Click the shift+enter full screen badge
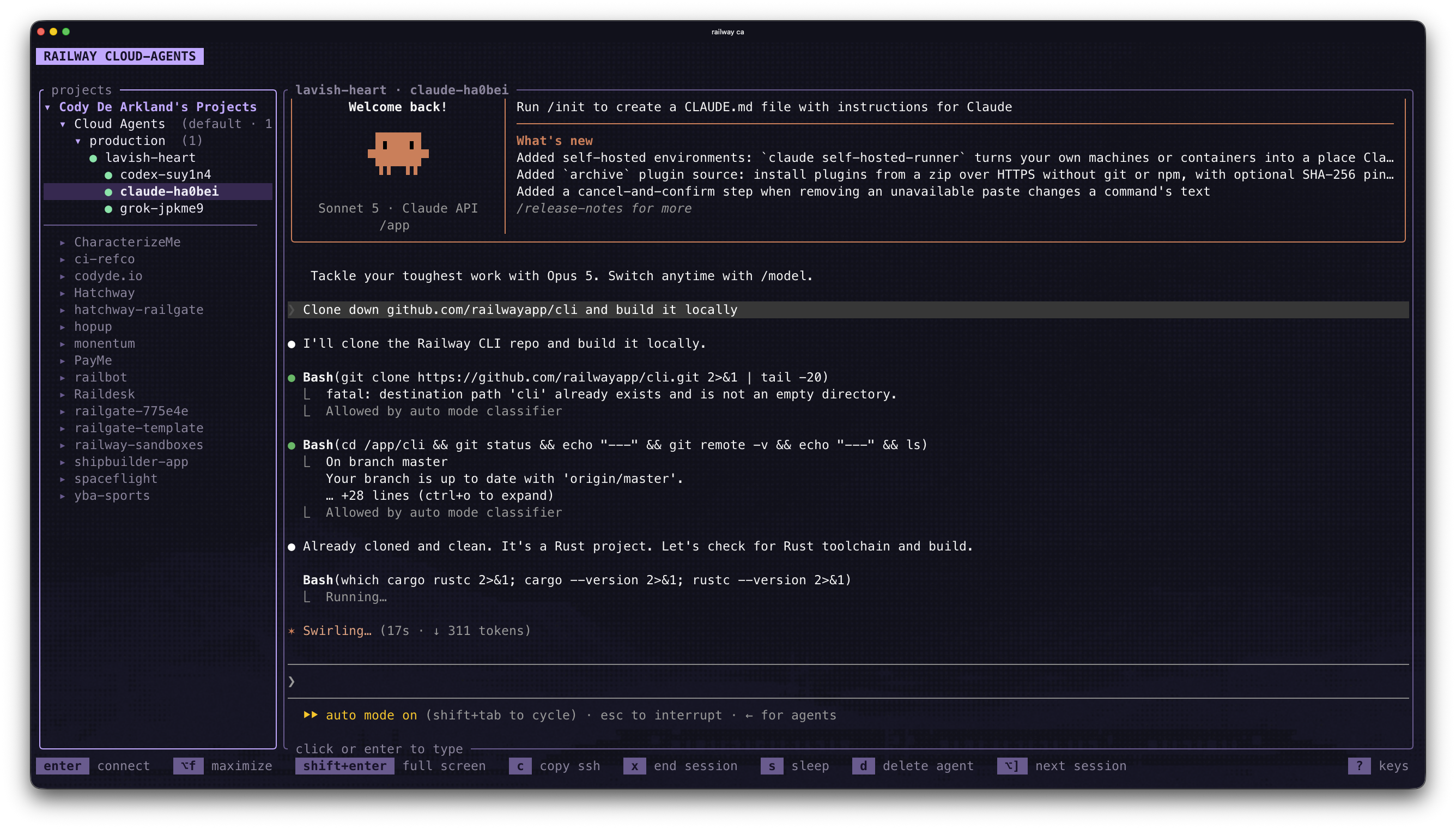This screenshot has width=1456, height=829. coord(344,766)
